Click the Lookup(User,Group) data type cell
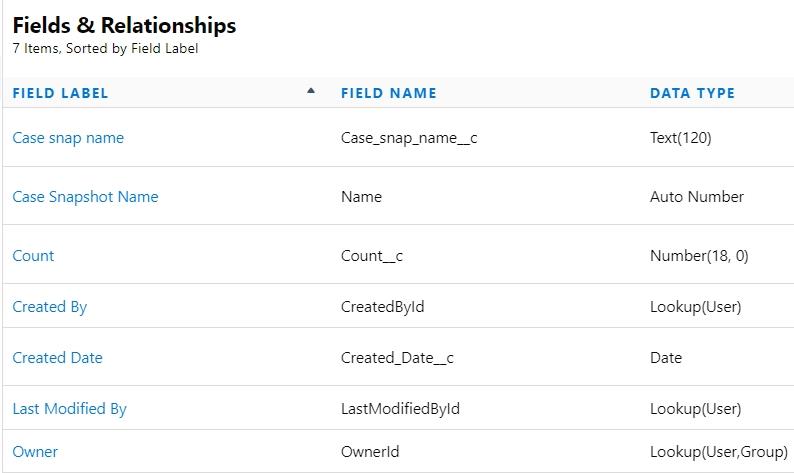 click(x=718, y=452)
